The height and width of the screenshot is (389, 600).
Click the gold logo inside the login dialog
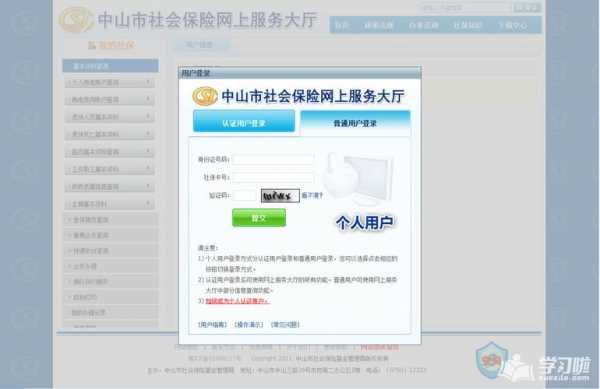pos(205,96)
